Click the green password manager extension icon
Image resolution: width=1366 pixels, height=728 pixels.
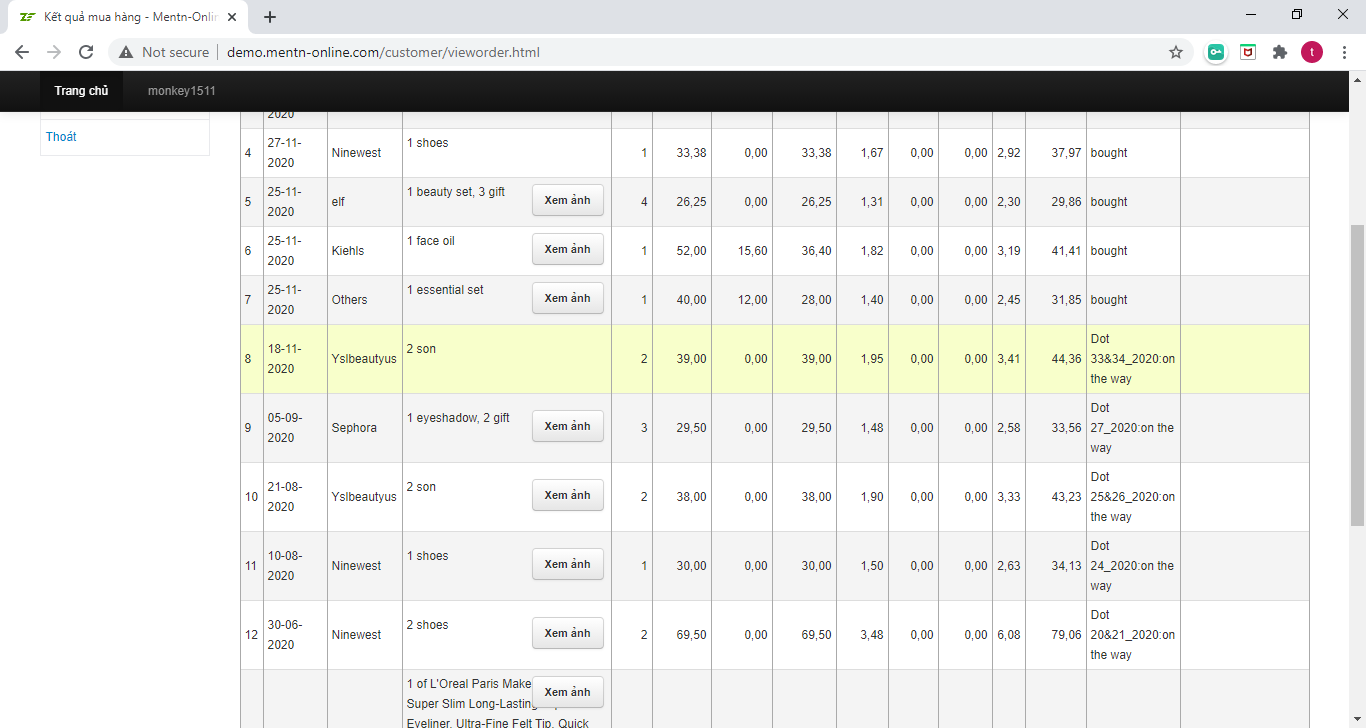tap(1216, 52)
